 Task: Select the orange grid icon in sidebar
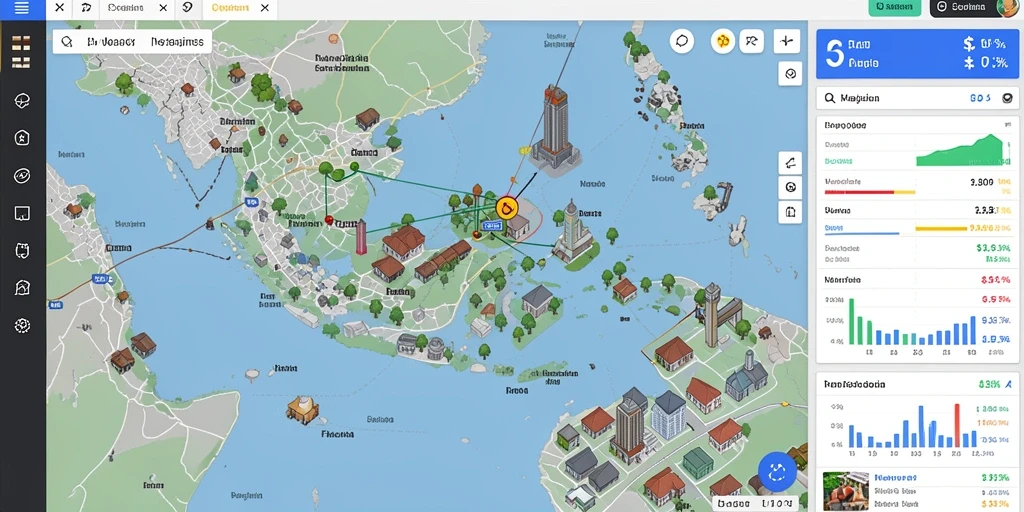[22, 52]
